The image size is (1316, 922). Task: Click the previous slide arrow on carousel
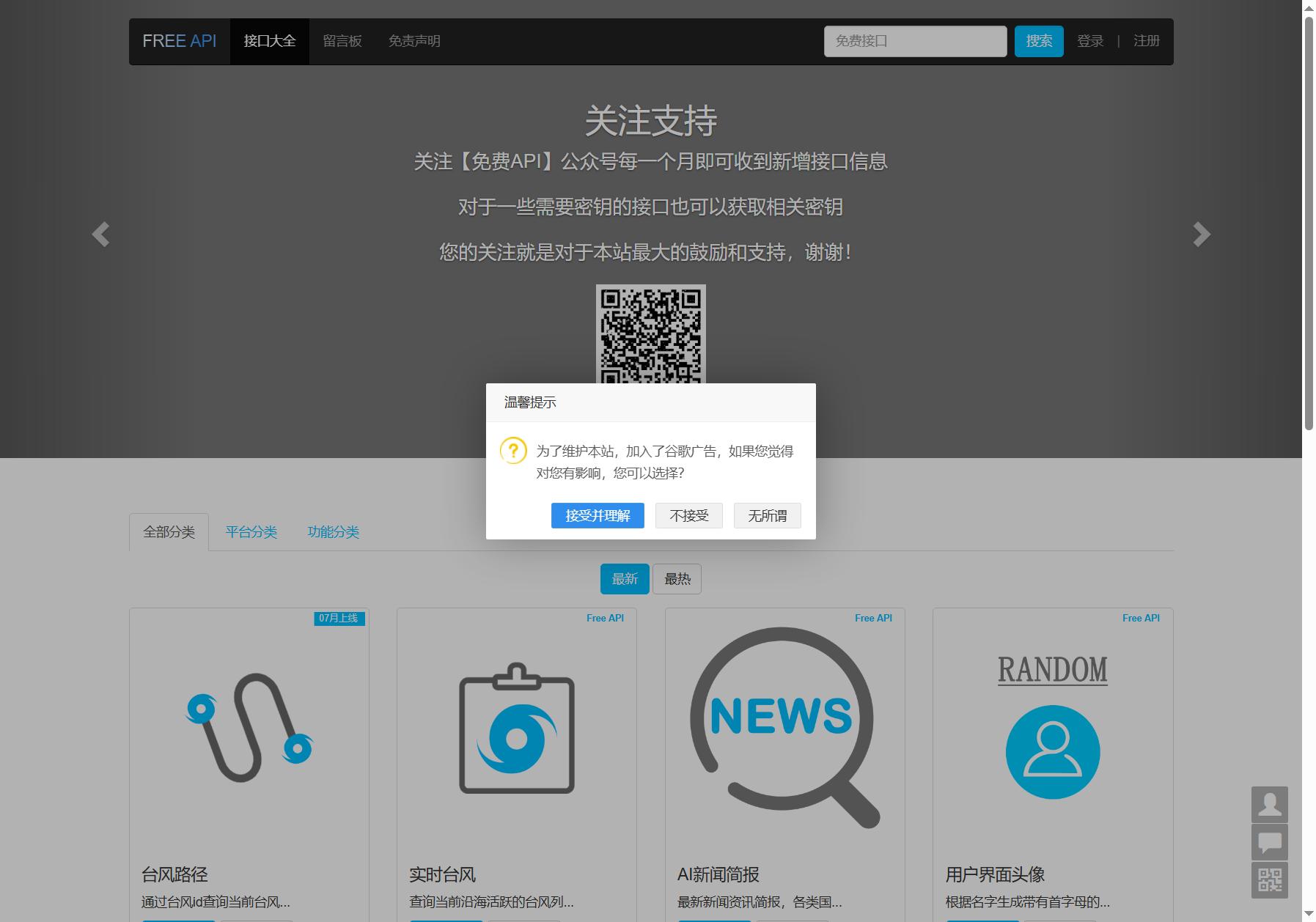(x=100, y=235)
